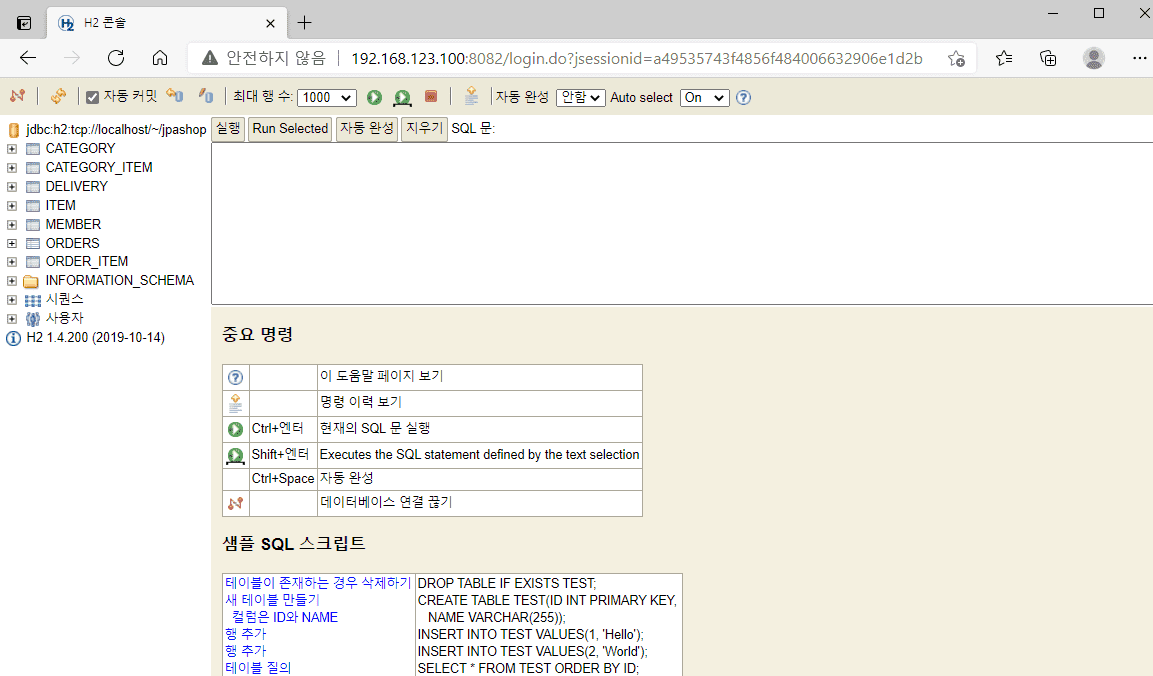Expand the 사용자 node
The height and width of the screenshot is (676, 1153).
point(12,319)
